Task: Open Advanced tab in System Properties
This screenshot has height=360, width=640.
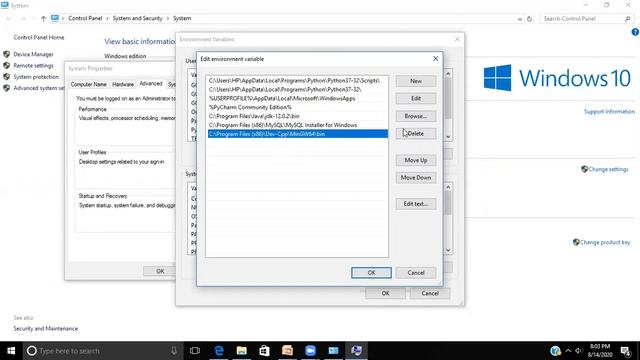Action: point(151,84)
